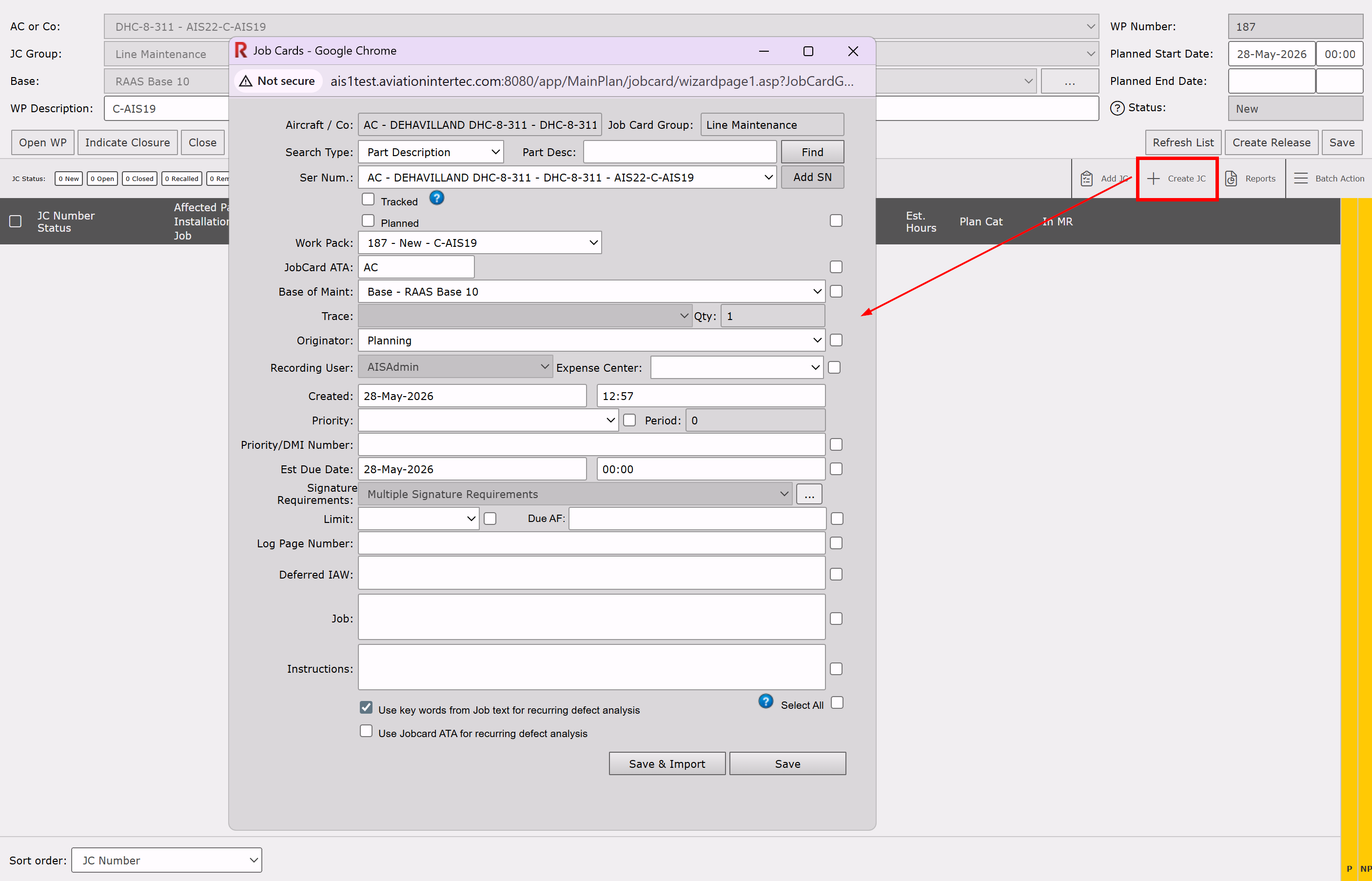This screenshot has height=881, width=1372.
Task: Maximize the Job Cards popup window
Action: [x=808, y=51]
